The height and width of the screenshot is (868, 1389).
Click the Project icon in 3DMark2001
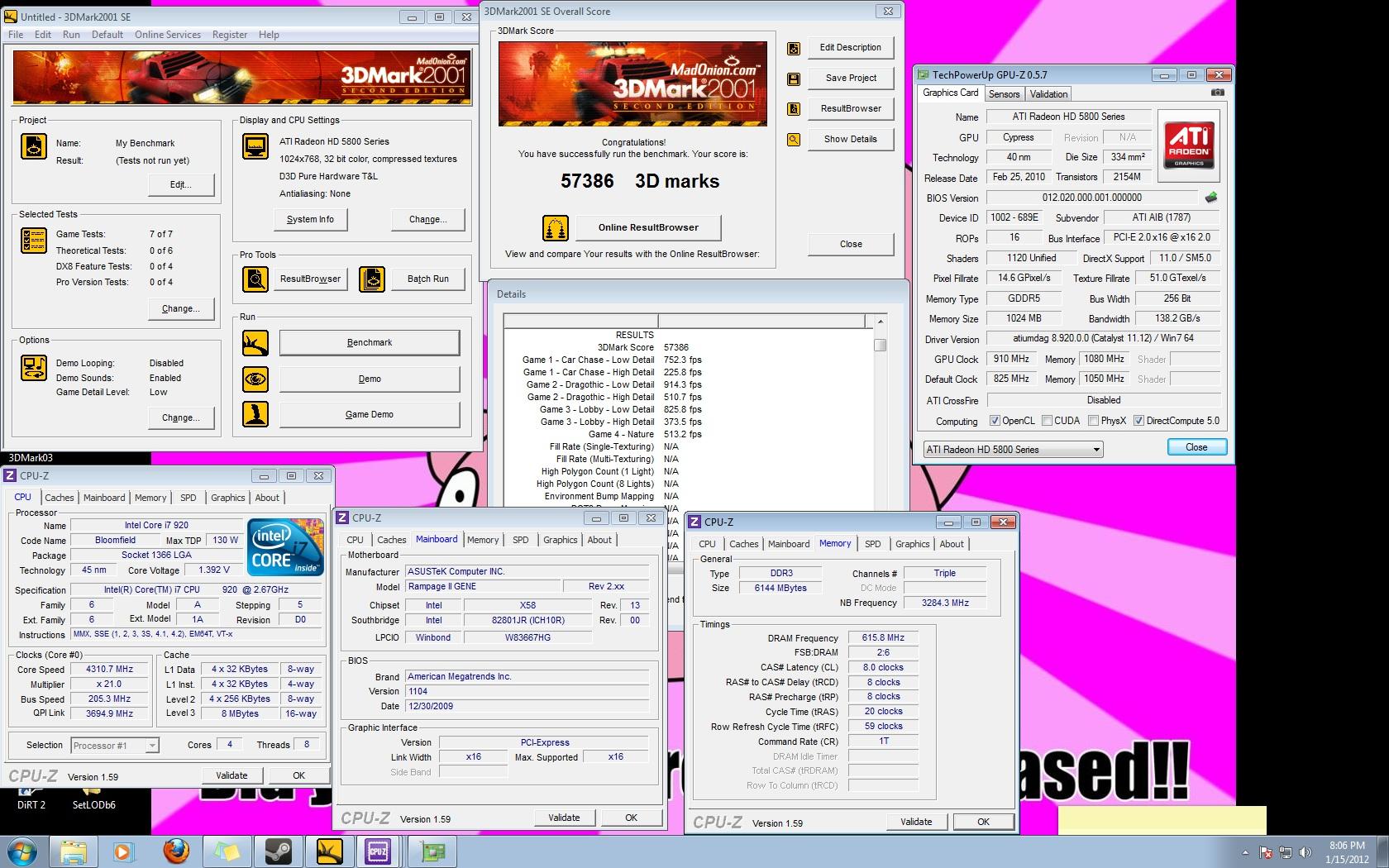34,145
